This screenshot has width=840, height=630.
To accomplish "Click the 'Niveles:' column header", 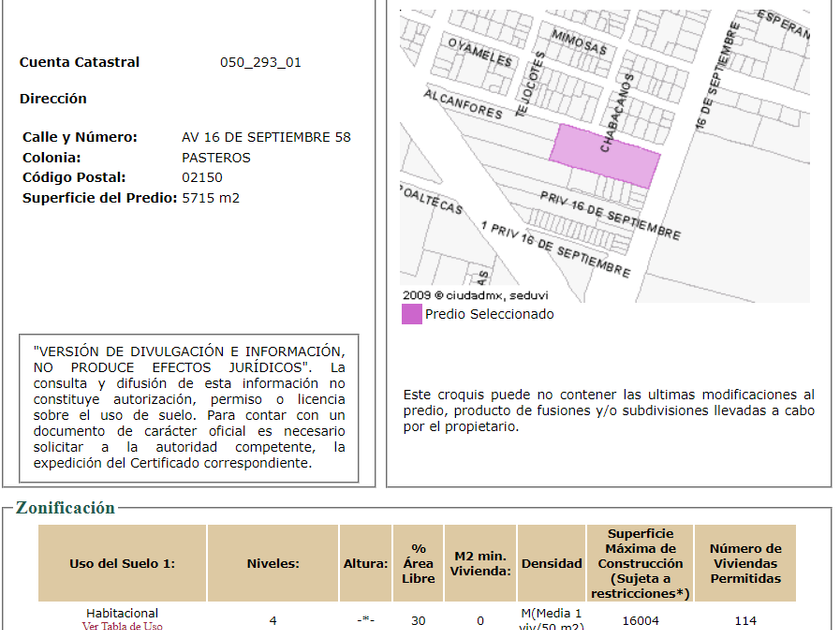I will [273, 564].
